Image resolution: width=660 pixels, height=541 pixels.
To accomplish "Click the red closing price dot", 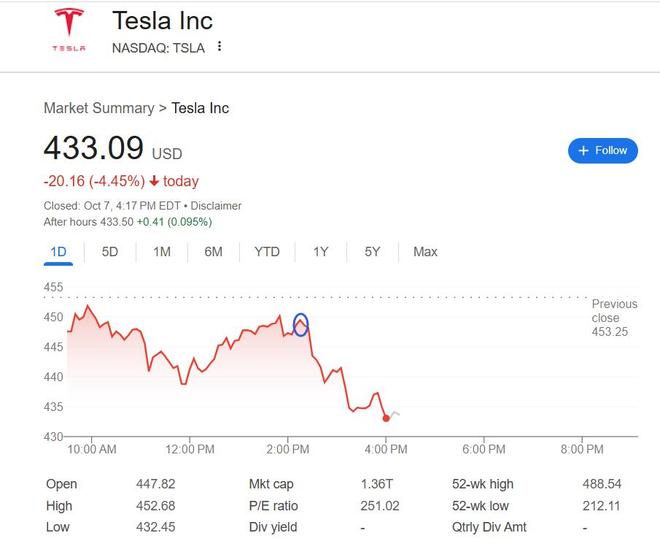I will (x=386, y=418).
